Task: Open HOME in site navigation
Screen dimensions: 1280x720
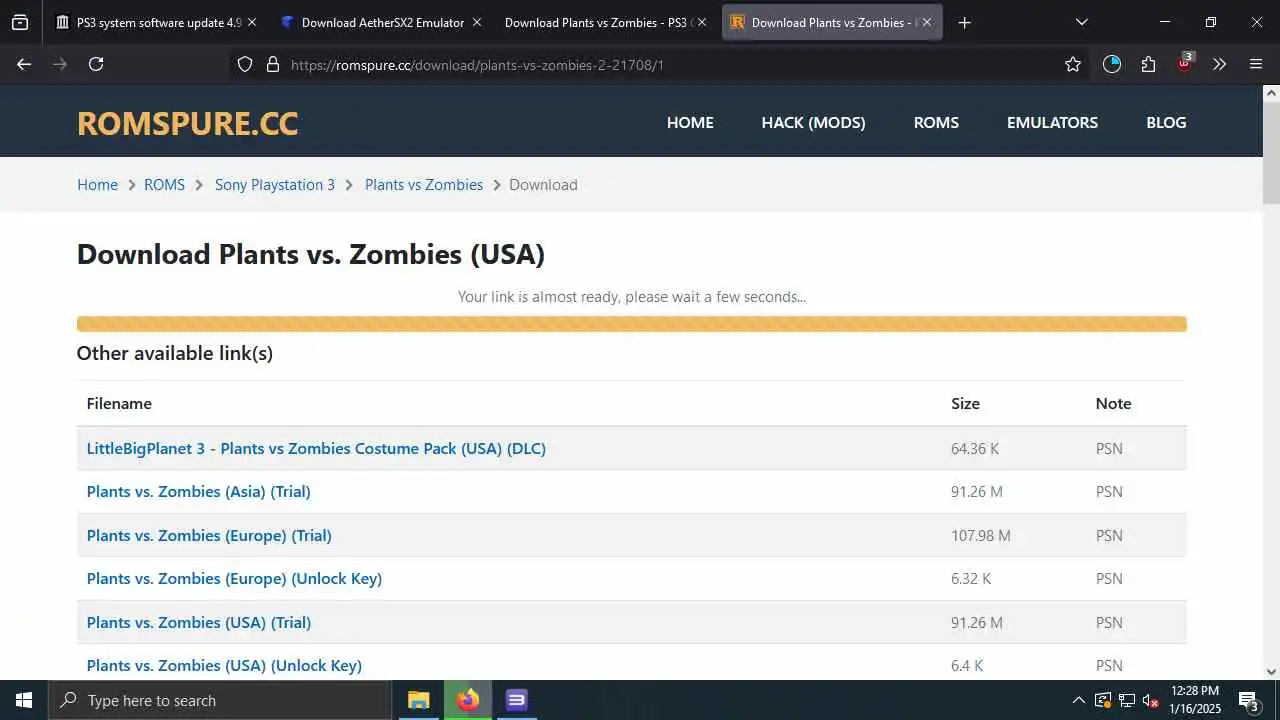Action: pyautogui.click(x=690, y=122)
